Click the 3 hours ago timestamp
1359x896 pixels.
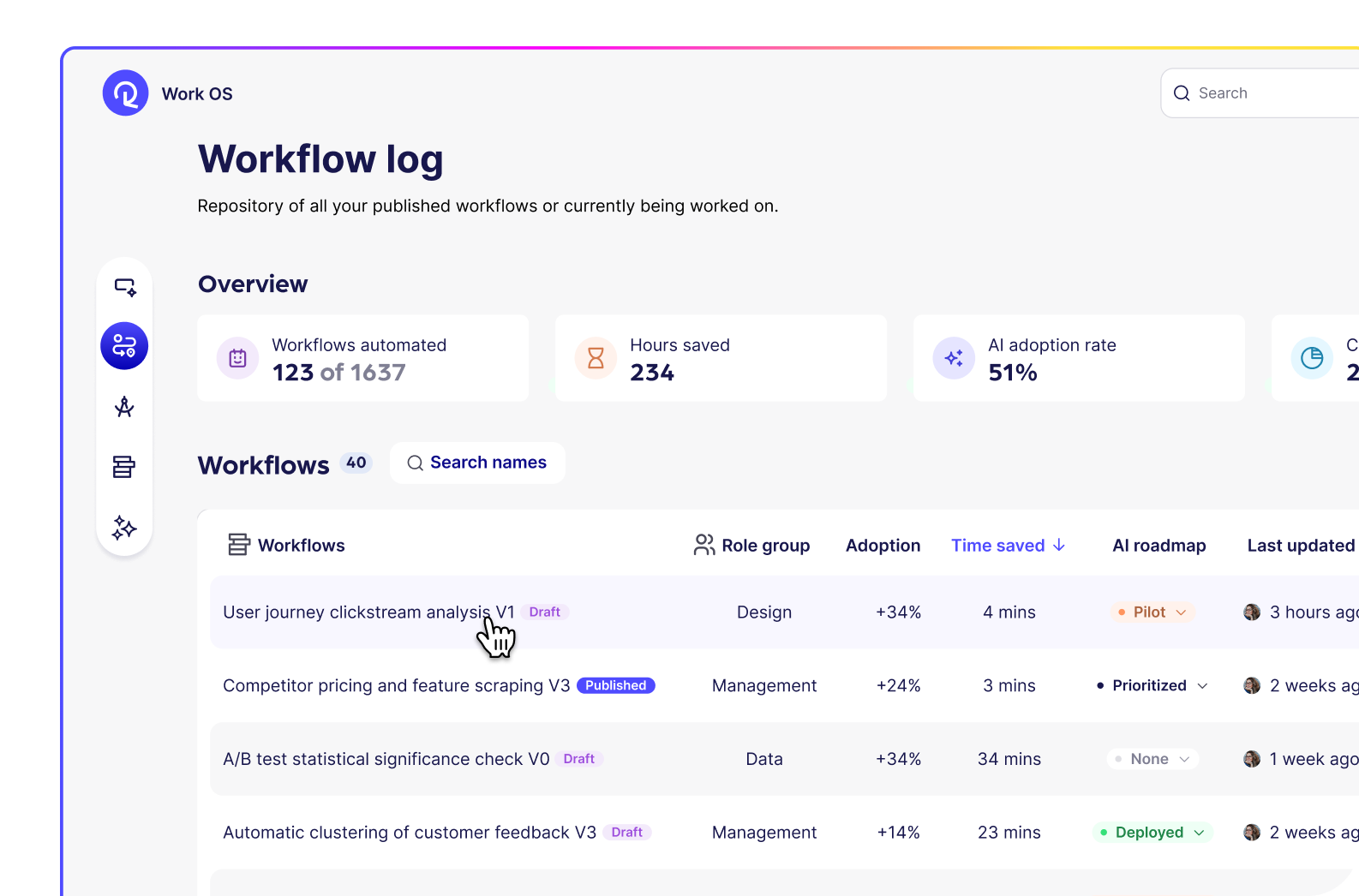point(1314,612)
